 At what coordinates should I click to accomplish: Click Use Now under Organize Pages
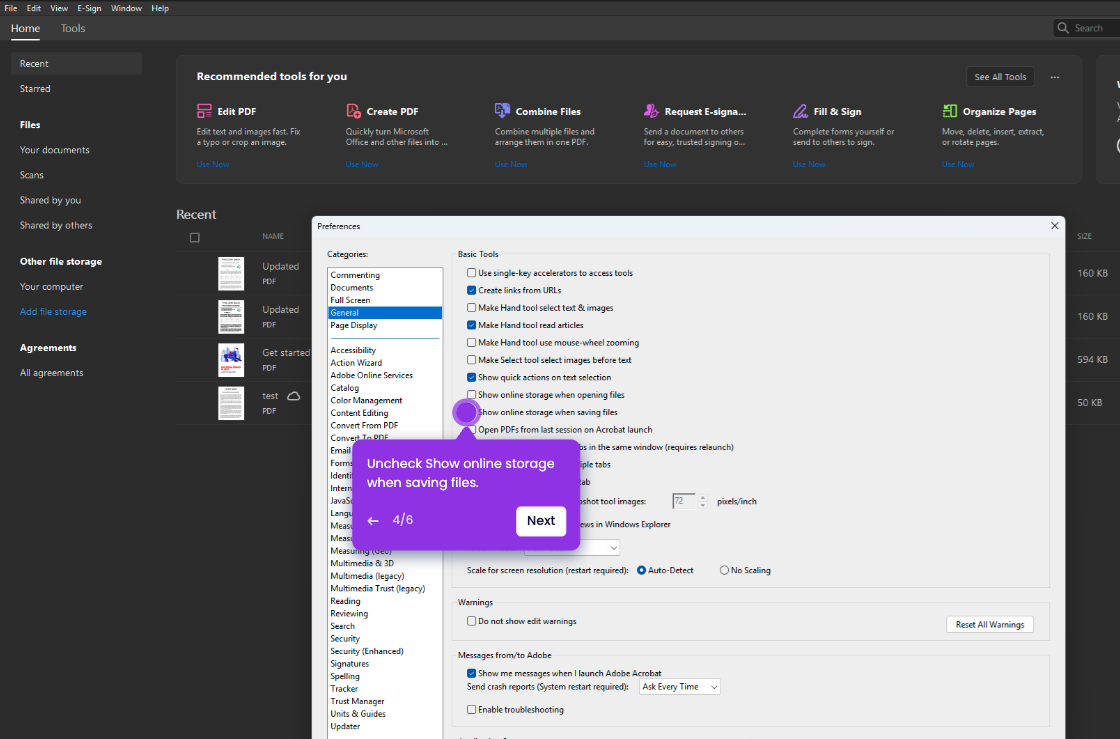click(x=958, y=164)
